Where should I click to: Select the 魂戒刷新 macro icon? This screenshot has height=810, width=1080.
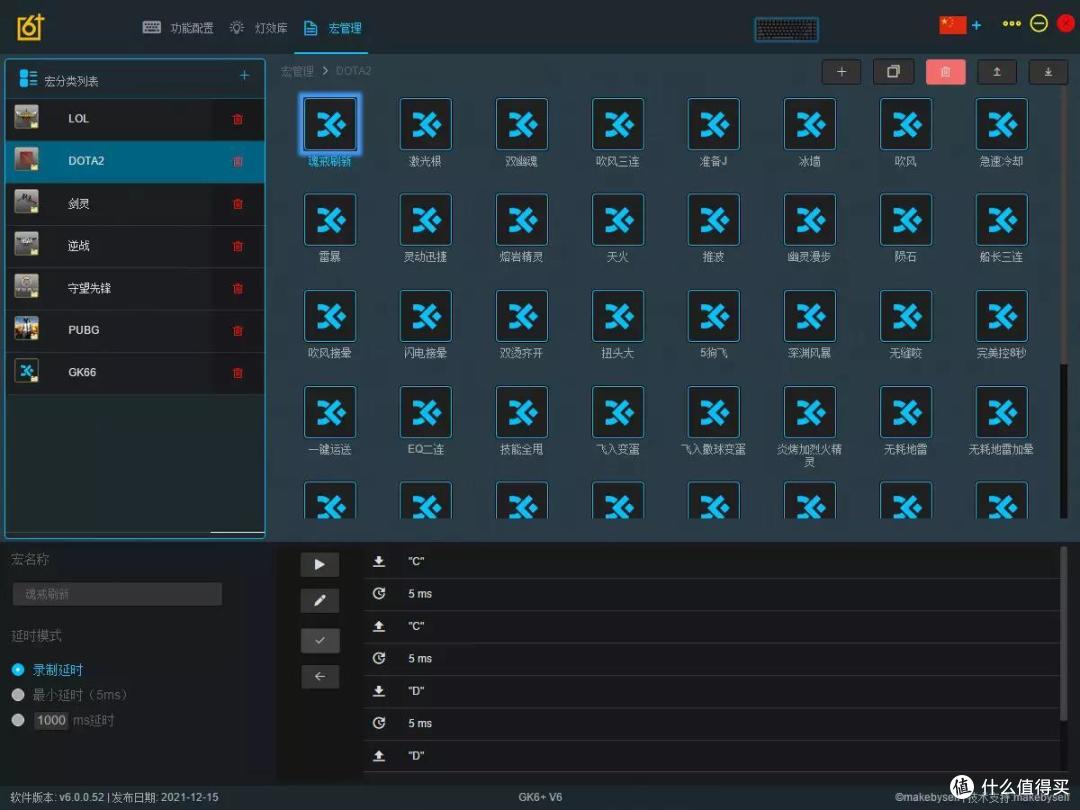(x=330, y=124)
